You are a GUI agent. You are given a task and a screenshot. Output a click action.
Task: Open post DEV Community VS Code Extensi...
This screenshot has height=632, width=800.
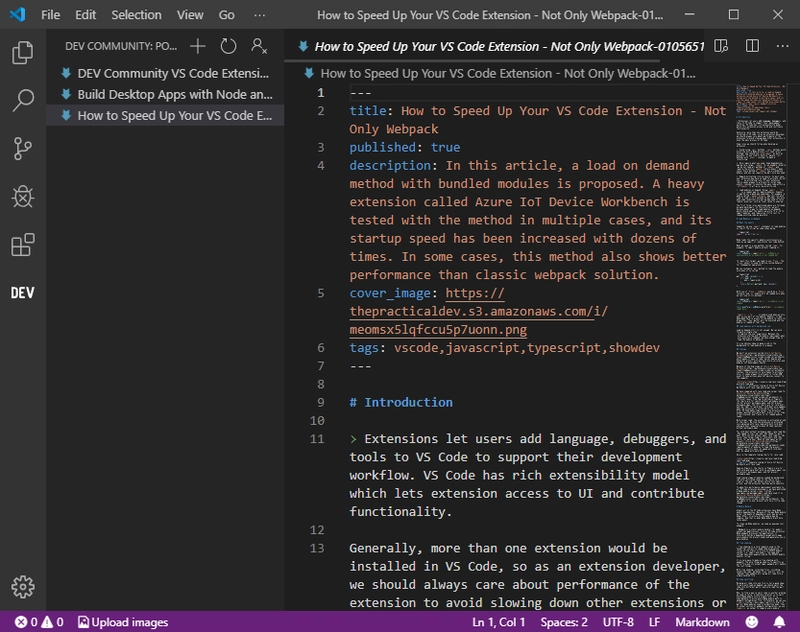pyautogui.click(x=165, y=73)
